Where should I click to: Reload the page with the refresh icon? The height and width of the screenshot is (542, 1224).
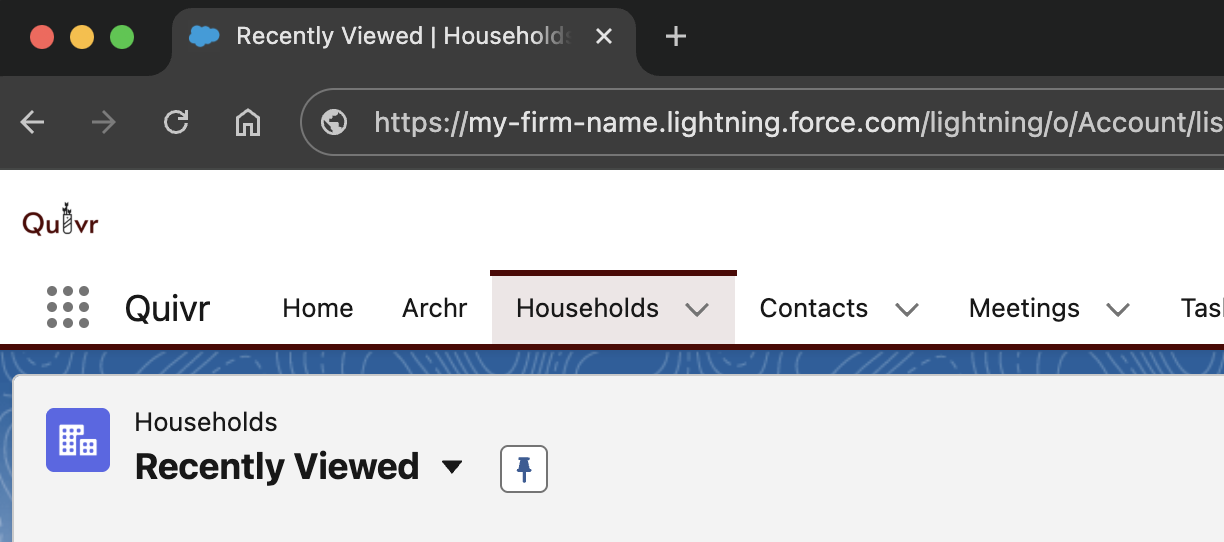(x=176, y=123)
